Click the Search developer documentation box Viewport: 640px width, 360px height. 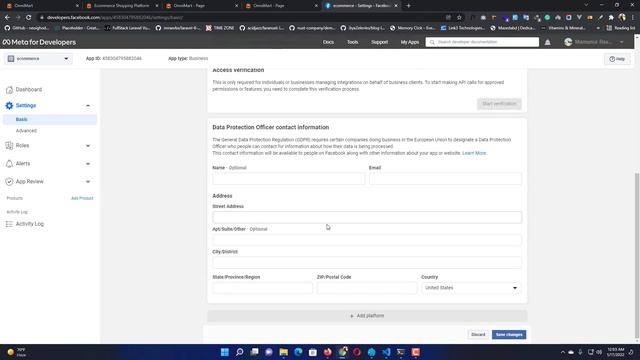[482, 42]
